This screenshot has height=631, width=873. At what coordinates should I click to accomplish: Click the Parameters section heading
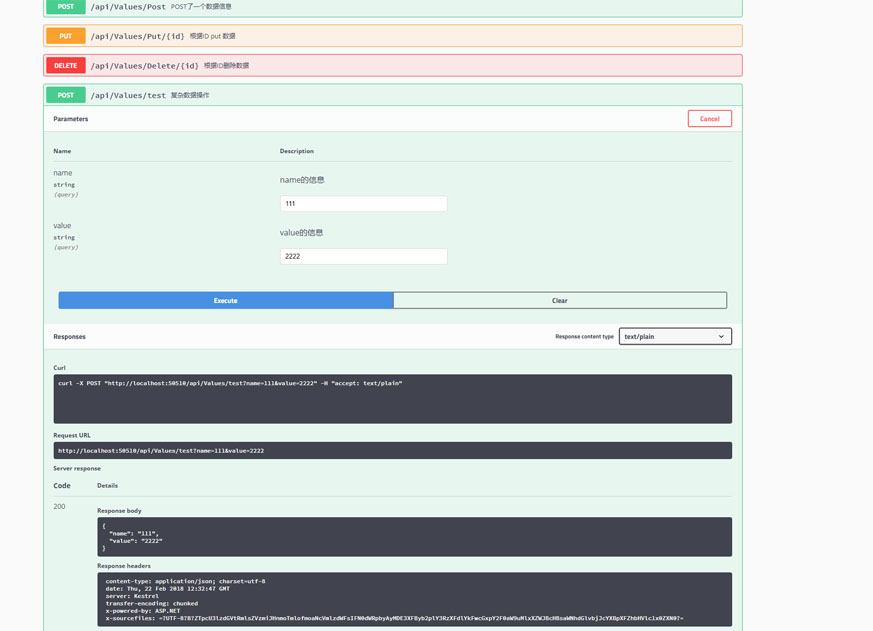[71, 119]
